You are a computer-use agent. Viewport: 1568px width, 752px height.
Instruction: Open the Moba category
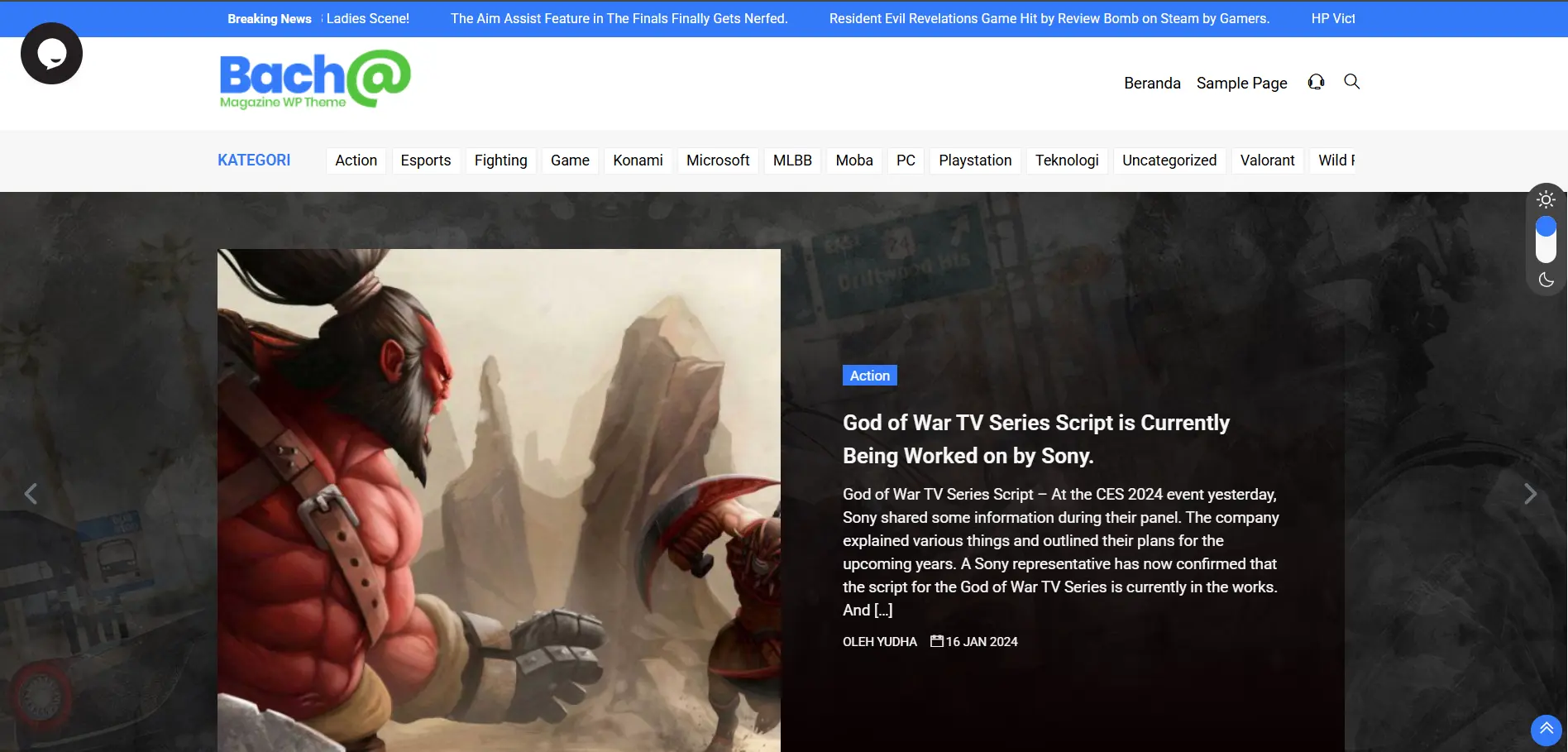coord(854,160)
